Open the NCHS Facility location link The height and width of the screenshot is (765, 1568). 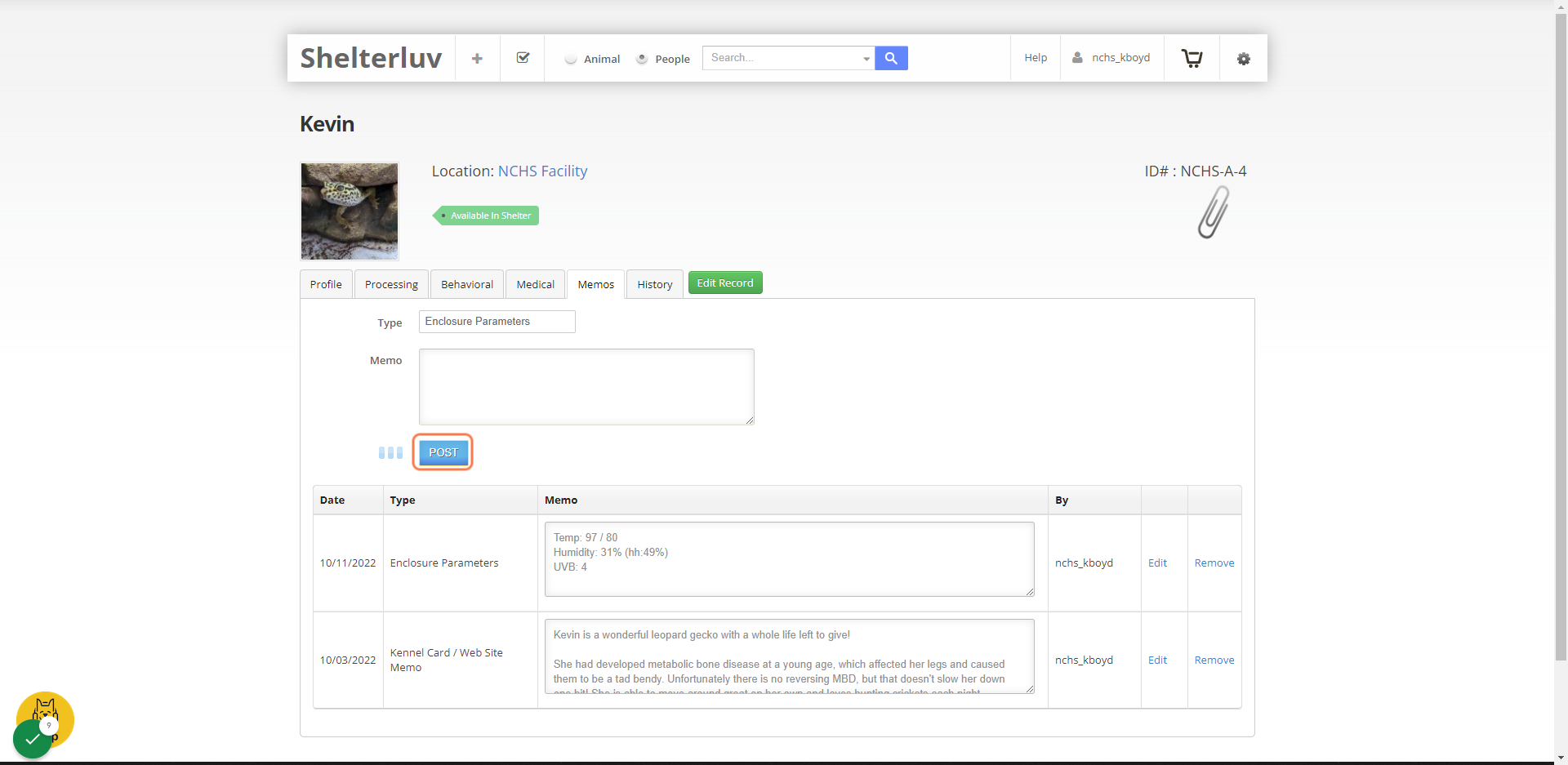pos(542,171)
